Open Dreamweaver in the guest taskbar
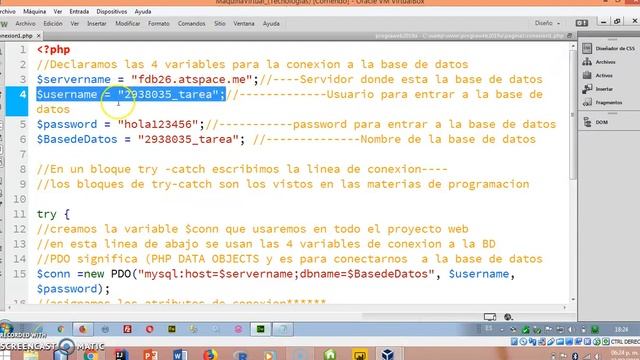The image size is (640, 360). [260, 329]
